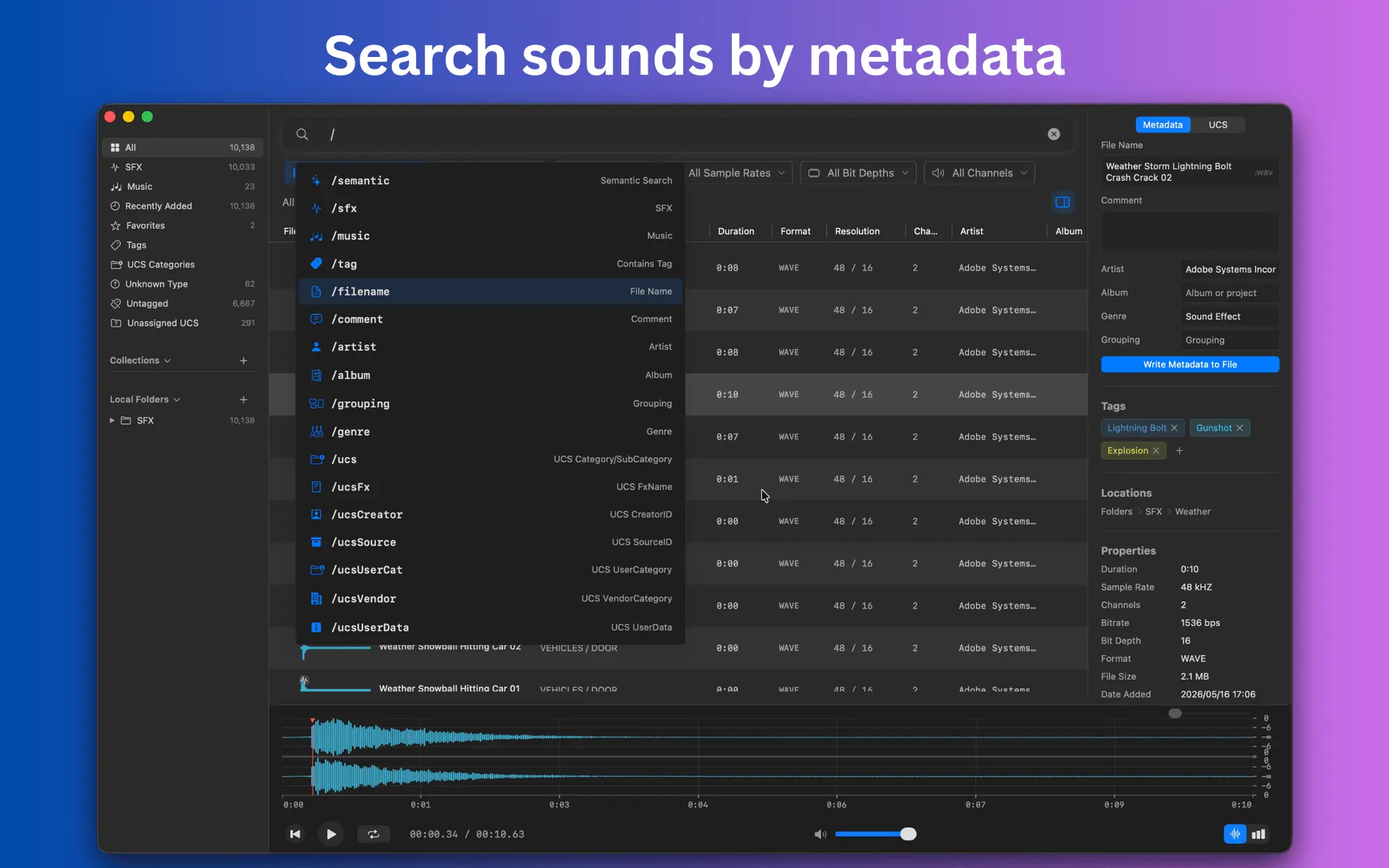
Task: Choose the /tag Contains Tag command
Action: click(490, 264)
